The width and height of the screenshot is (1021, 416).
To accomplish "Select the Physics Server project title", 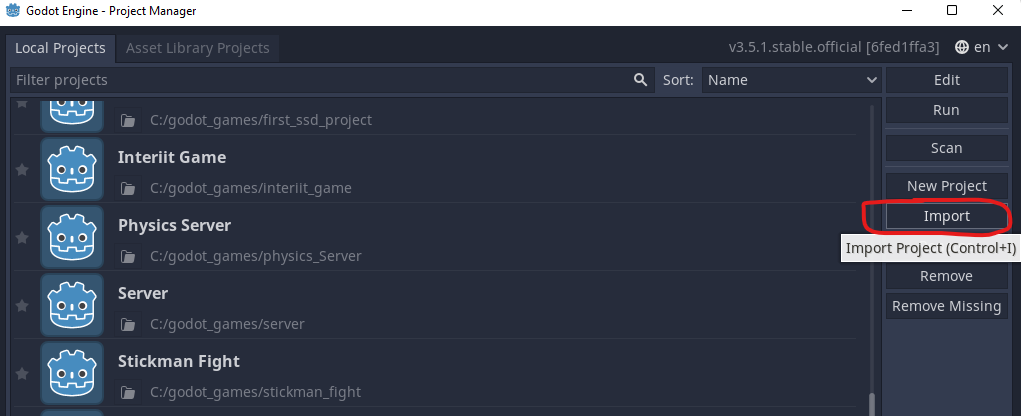I will point(175,226).
